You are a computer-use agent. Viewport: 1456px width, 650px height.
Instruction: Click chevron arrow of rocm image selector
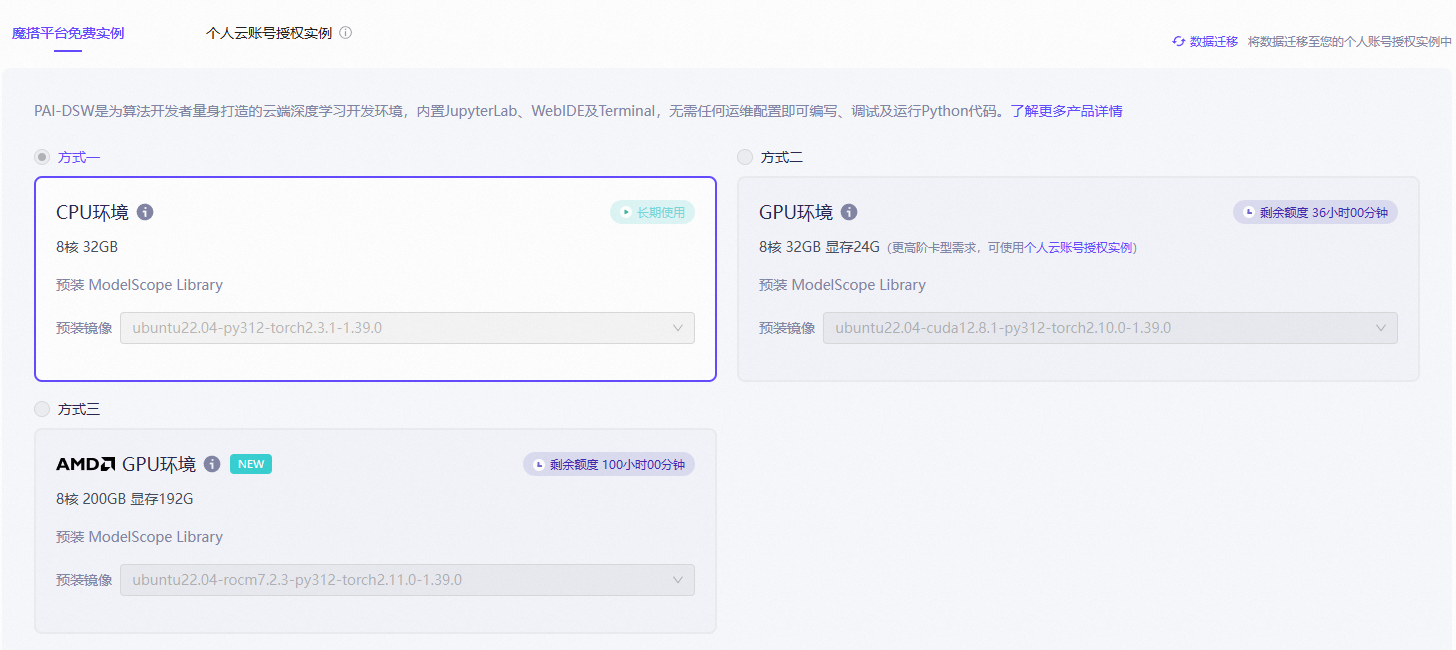point(677,580)
